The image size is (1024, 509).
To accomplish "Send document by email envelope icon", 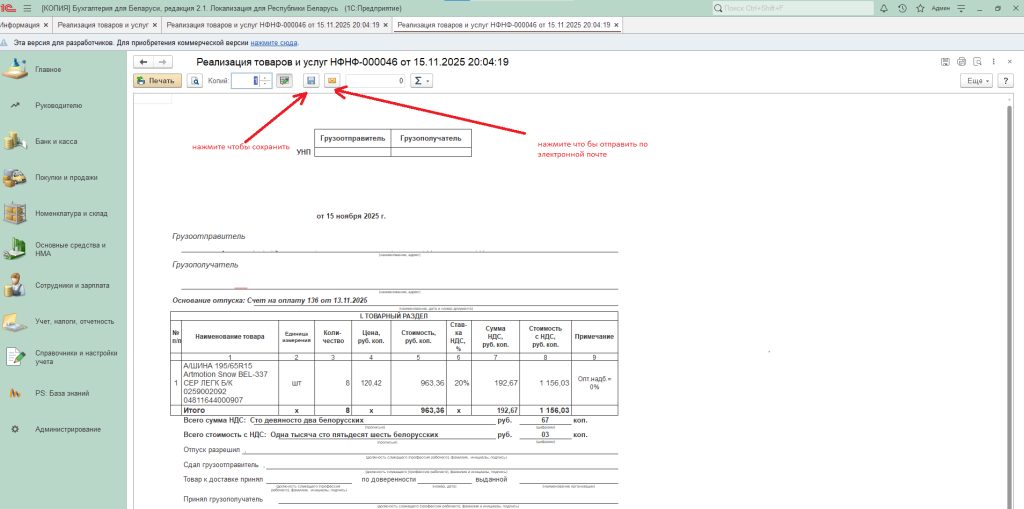I will 332,80.
